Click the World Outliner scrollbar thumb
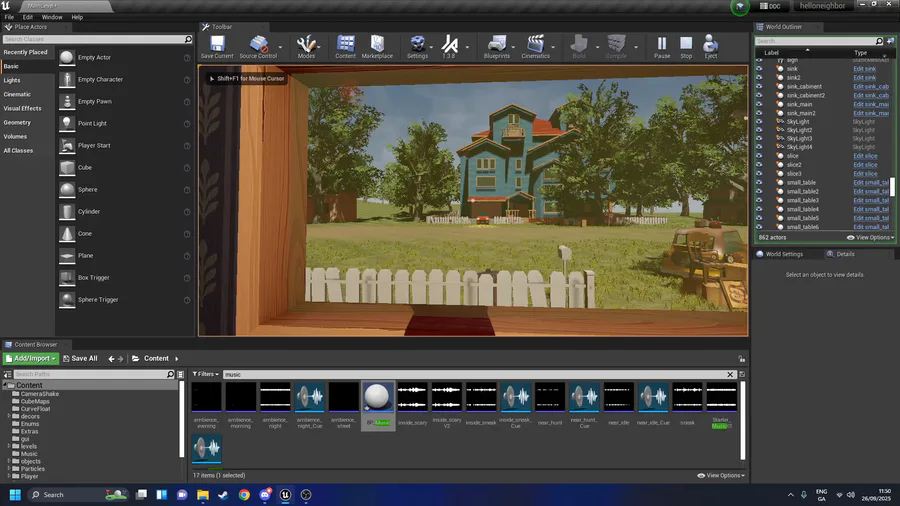Image resolution: width=900 pixels, height=506 pixels. pos(892,187)
